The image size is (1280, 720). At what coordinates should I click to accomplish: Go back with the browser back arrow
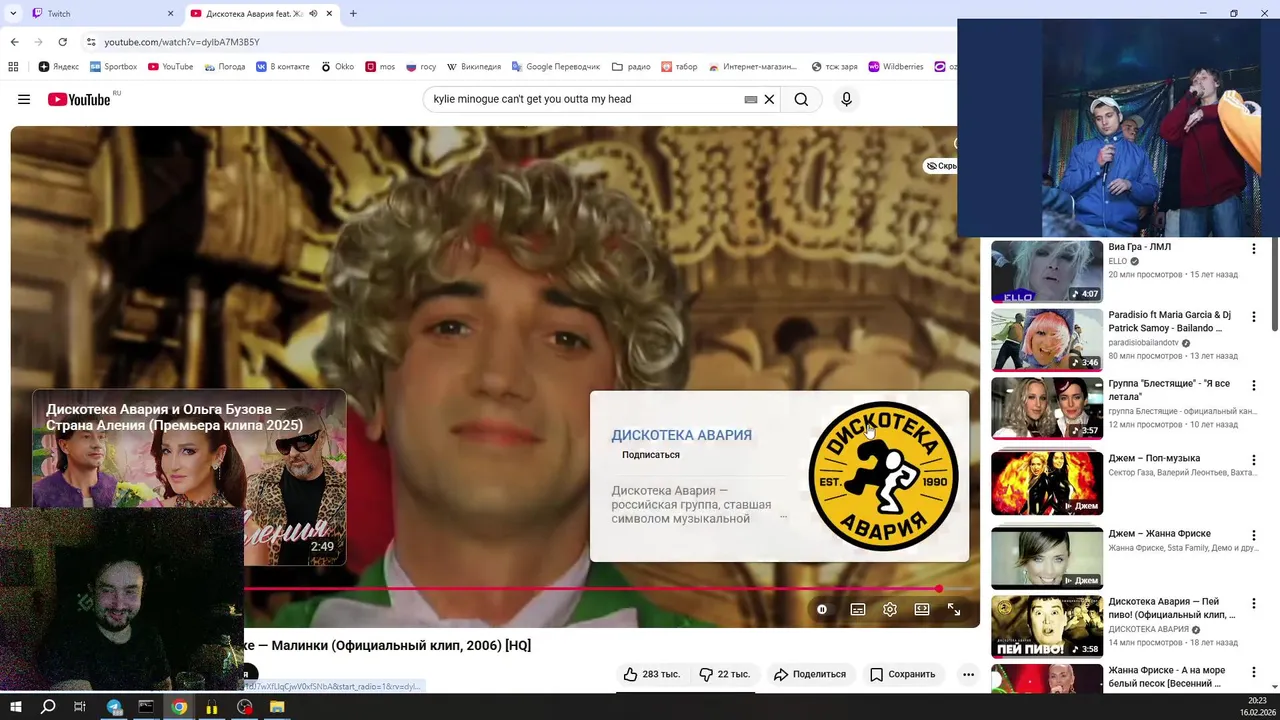tap(14, 42)
